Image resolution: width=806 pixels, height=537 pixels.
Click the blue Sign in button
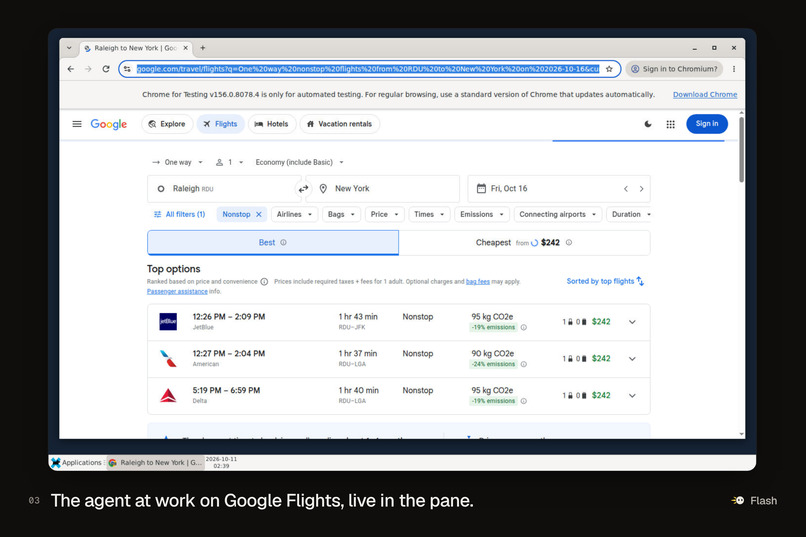click(x=707, y=124)
